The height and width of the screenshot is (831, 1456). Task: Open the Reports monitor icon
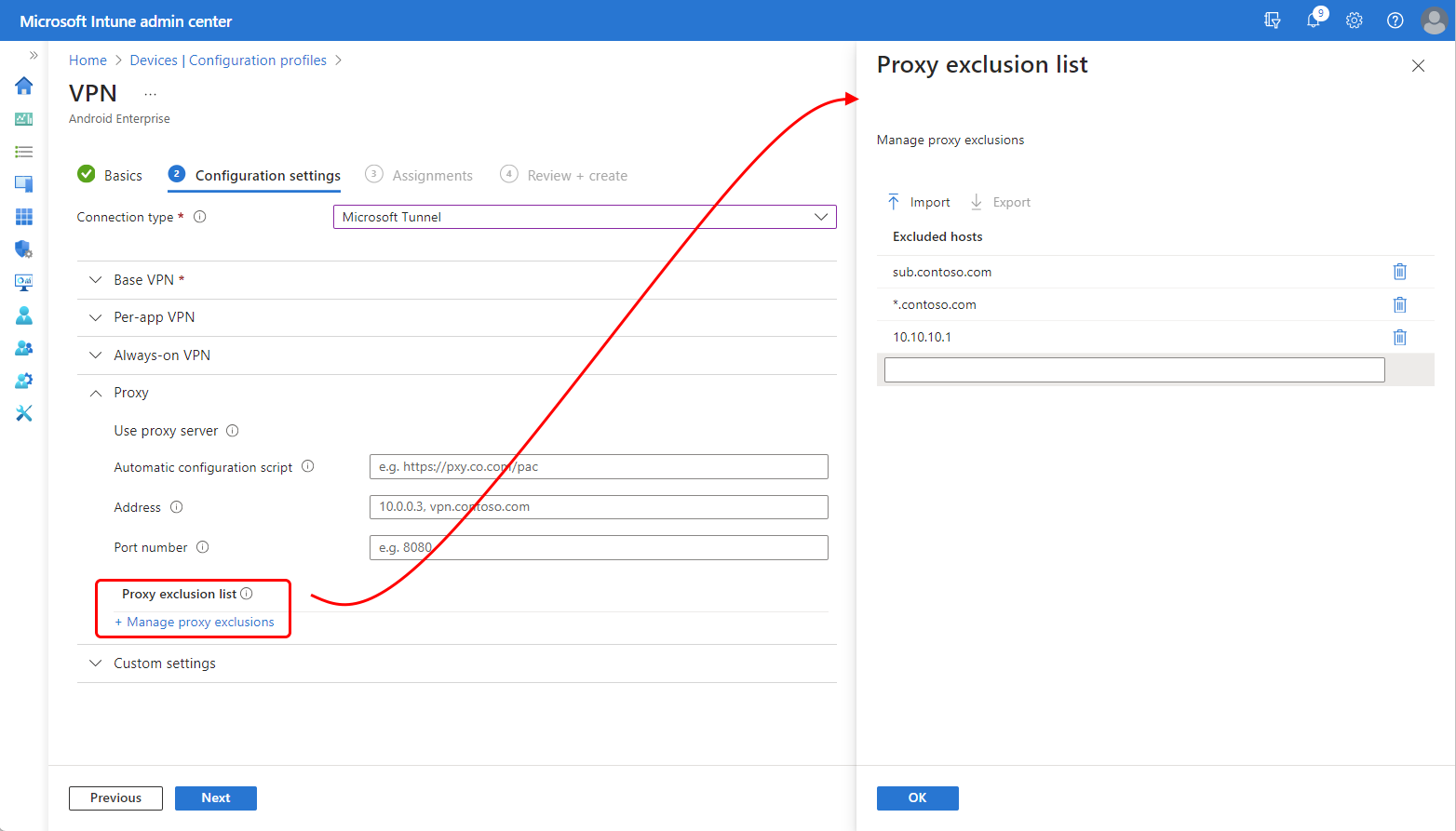coord(24,282)
